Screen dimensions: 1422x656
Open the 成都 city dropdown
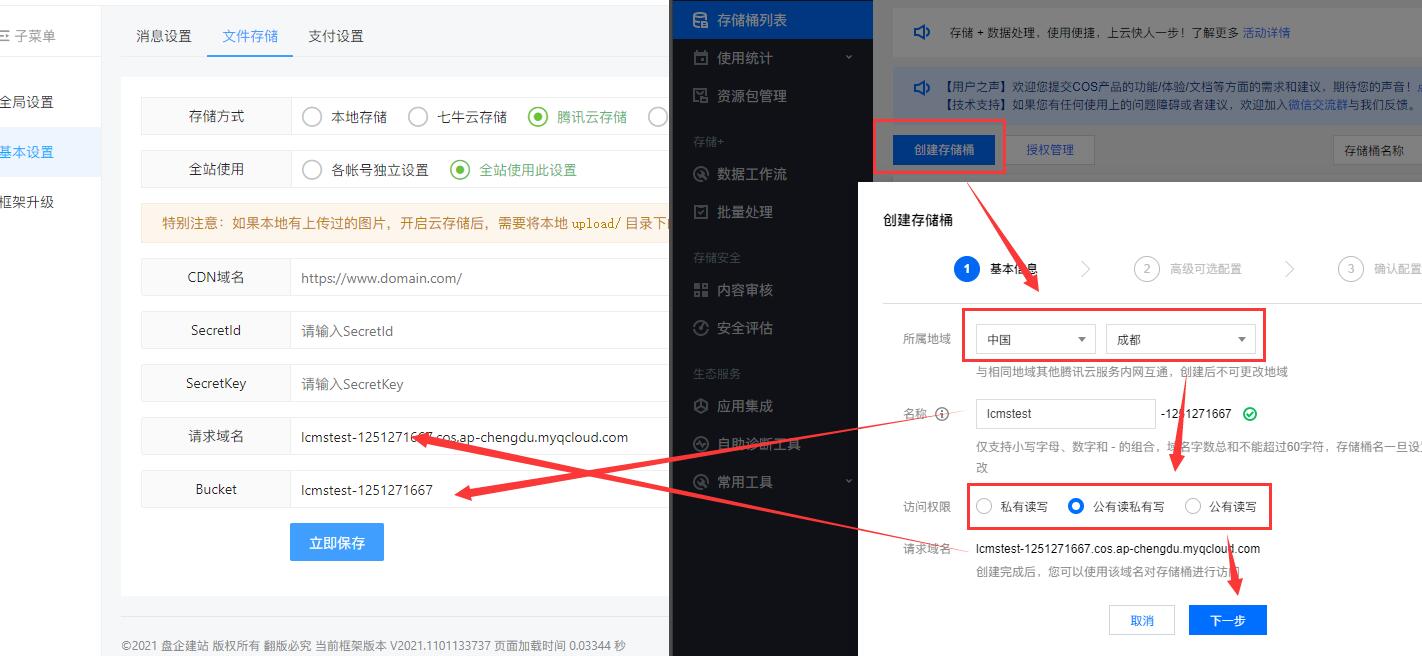(x=1181, y=340)
